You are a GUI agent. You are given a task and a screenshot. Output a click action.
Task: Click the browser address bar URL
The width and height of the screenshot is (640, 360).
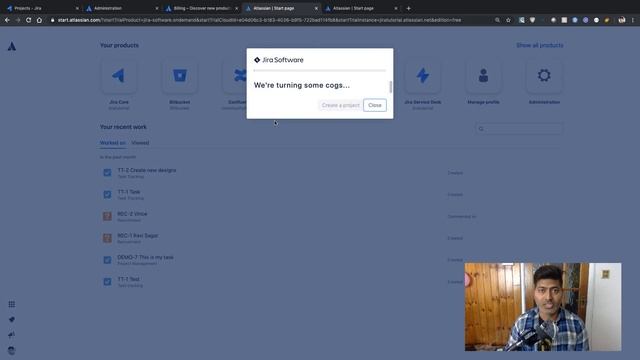(259, 20)
